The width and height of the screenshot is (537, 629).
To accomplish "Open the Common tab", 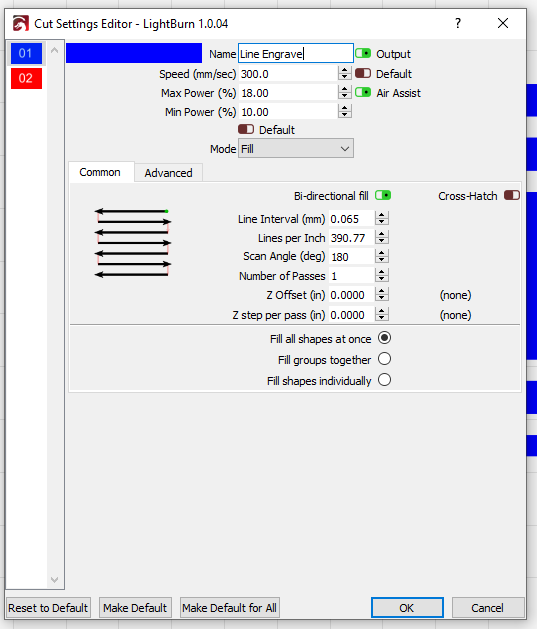I will [100, 172].
